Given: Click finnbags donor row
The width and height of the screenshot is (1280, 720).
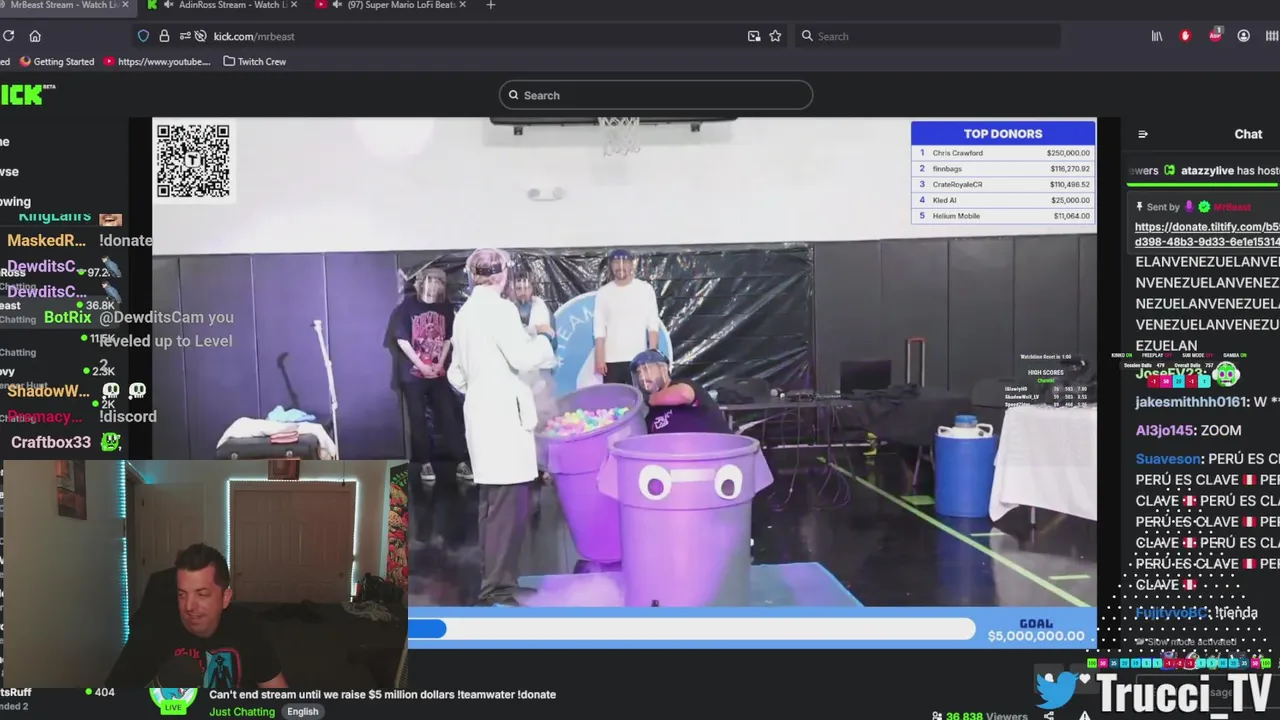Looking at the screenshot, I should point(1003,169).
